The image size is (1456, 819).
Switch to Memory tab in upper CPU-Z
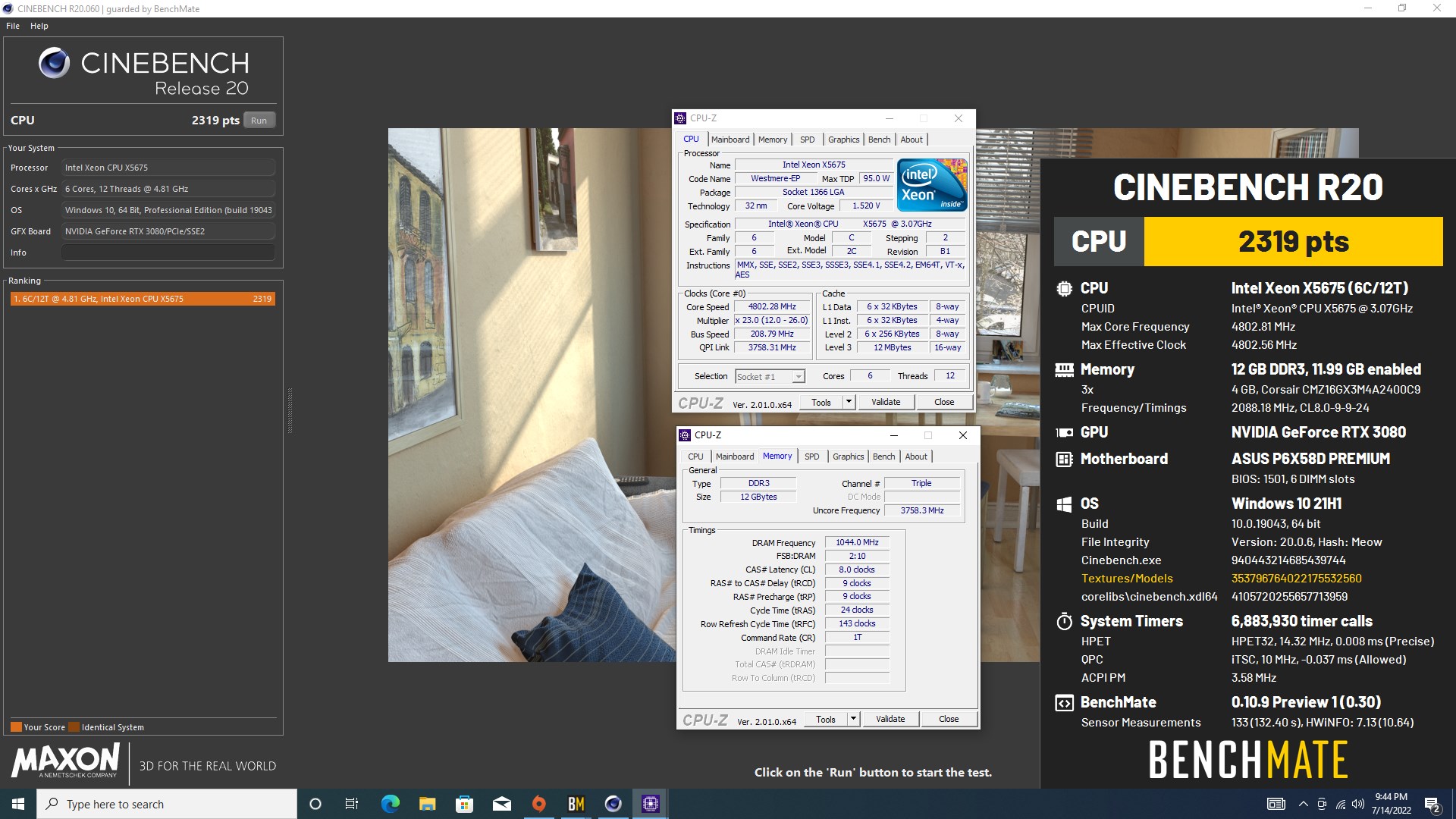pos(773,140)
